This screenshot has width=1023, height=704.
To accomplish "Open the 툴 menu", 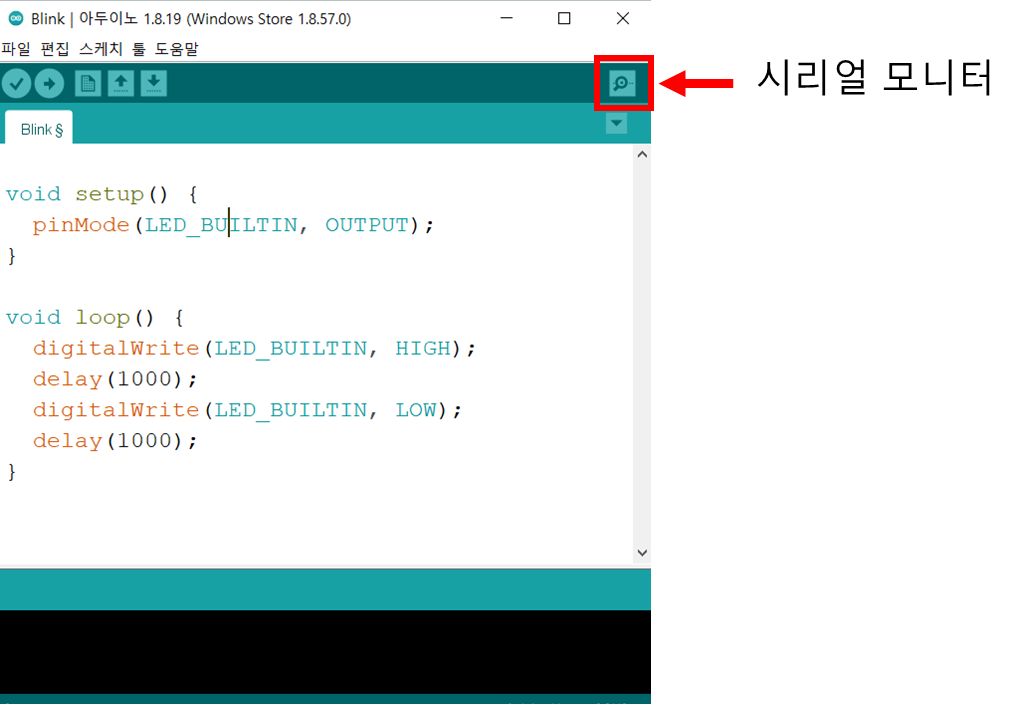I will point(139,49).
